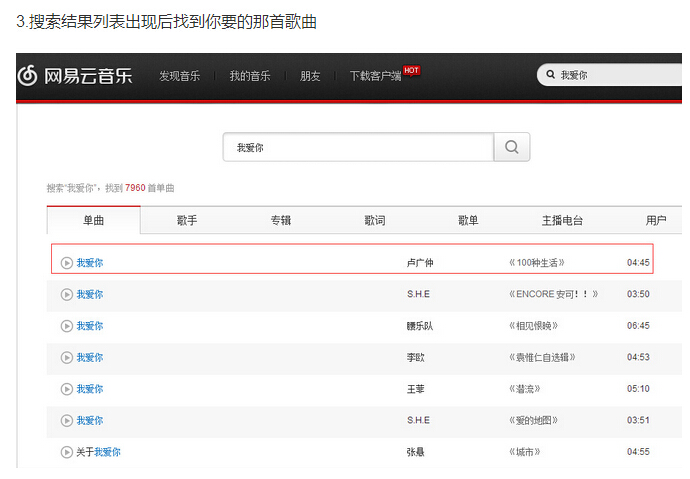The width and height of the screenshot is (690, 479).
Task: Open song 我爱你 in ENCORE 安可 row
Action: tap(90, 294)
